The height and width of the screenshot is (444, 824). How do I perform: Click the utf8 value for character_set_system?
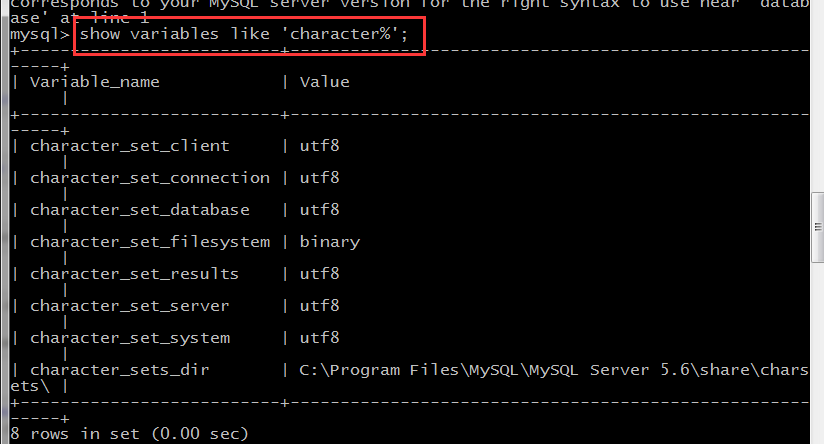(320, 338)
